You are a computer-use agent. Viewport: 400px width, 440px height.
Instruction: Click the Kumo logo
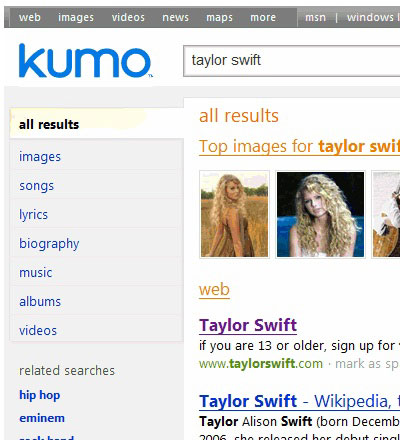[x=85, y=61]
